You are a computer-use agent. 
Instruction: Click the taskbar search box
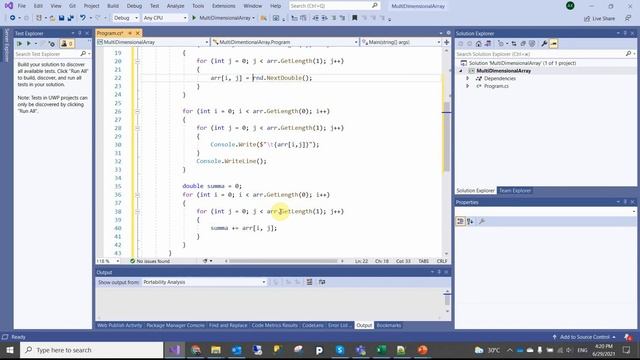[92, 350]
